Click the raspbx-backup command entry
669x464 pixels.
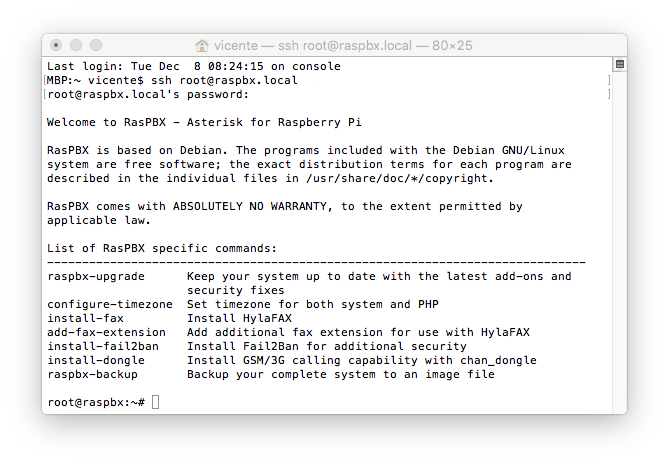[x=93, y=374]
